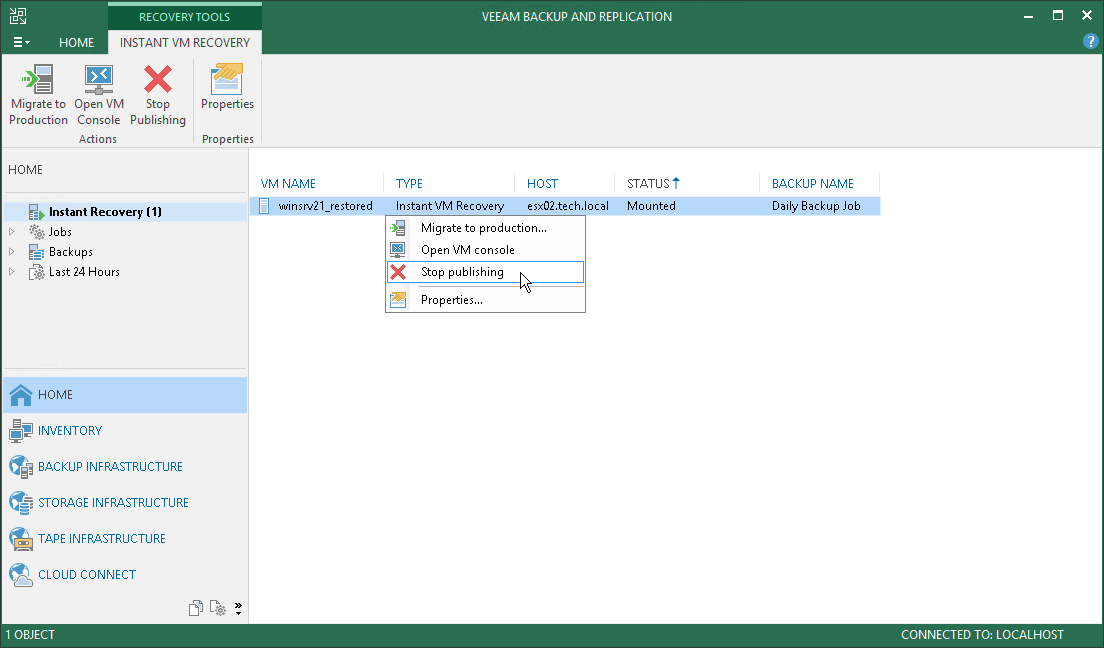This screenshot has height=648, width=1104.
Task: Click the Tape Infrastructure icon
Action: [21, 539]
